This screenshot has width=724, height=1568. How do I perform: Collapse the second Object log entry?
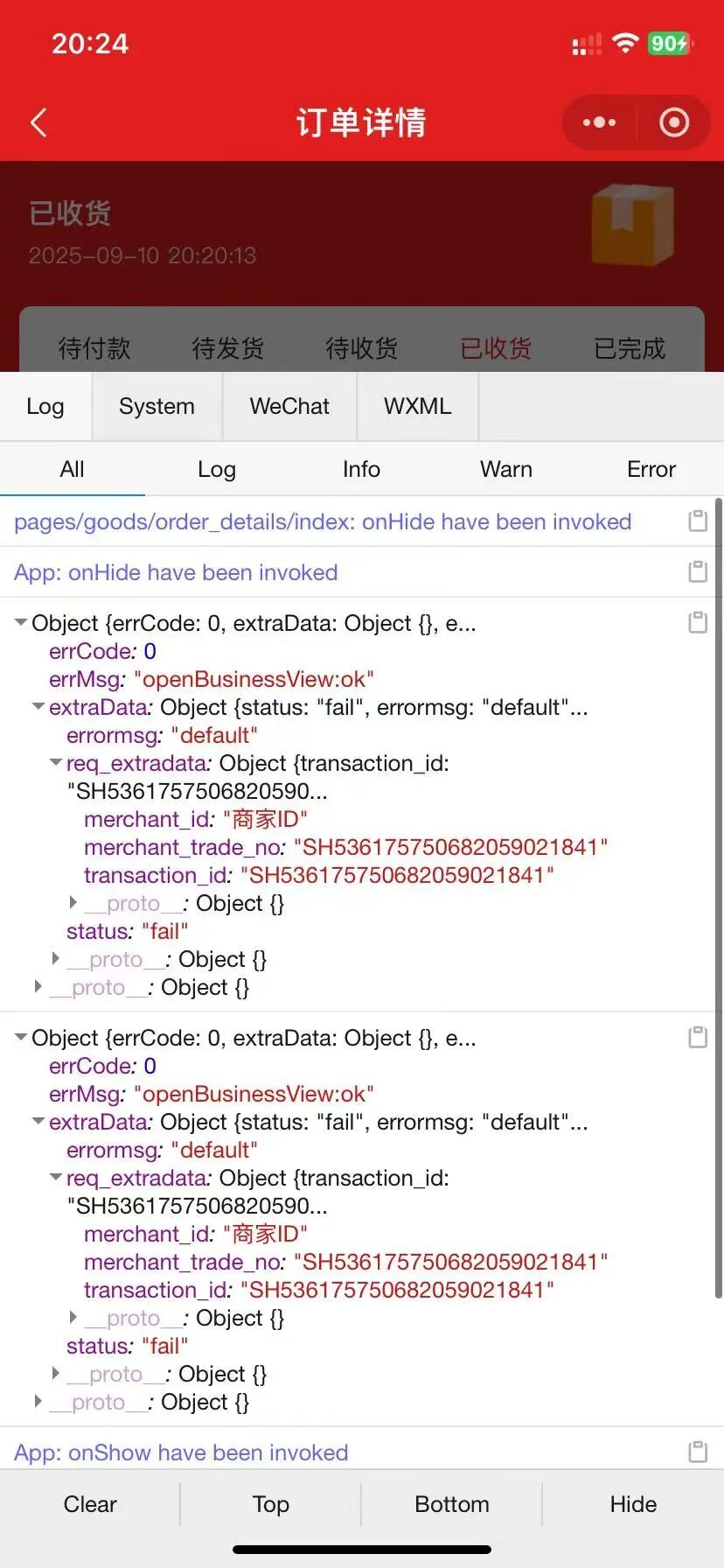point(21,1038)
